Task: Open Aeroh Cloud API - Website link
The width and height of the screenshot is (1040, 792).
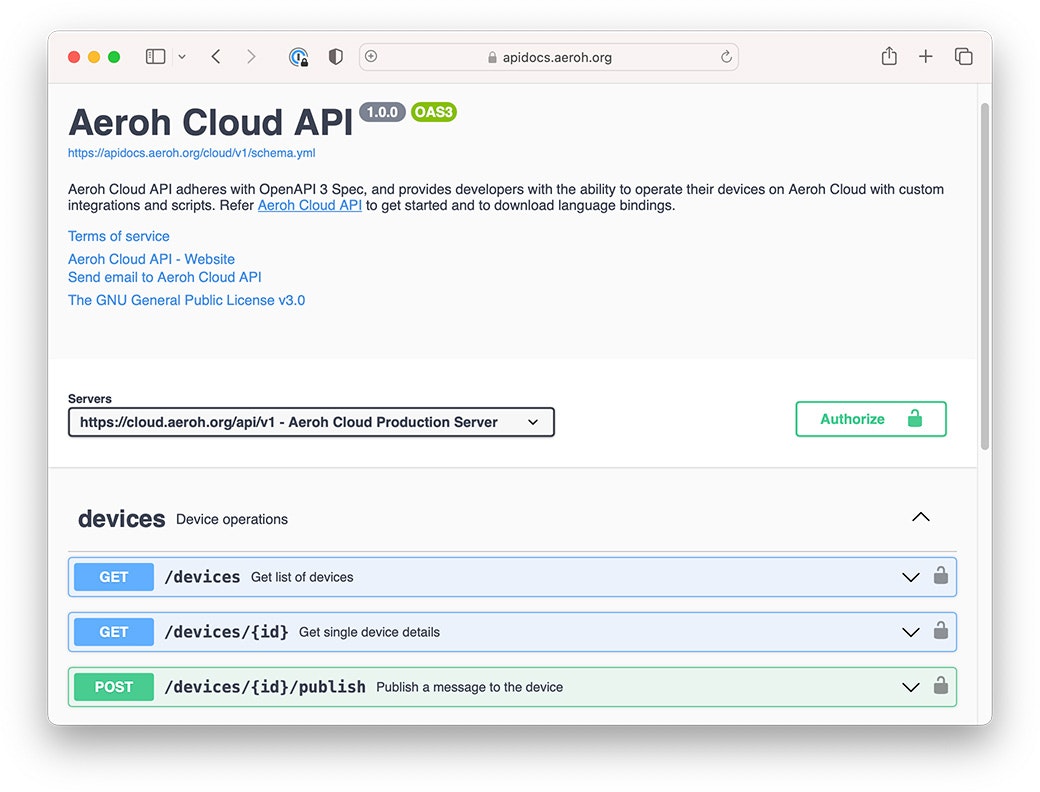Action: 151,259
